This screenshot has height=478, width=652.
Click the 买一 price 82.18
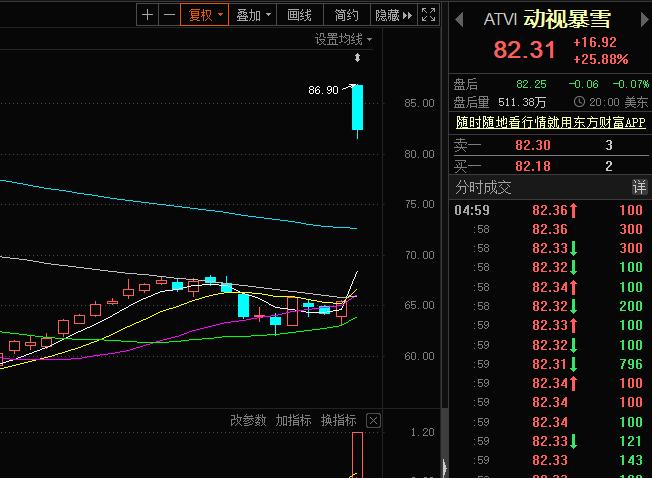pyautogui.click(x=533, y=166)
